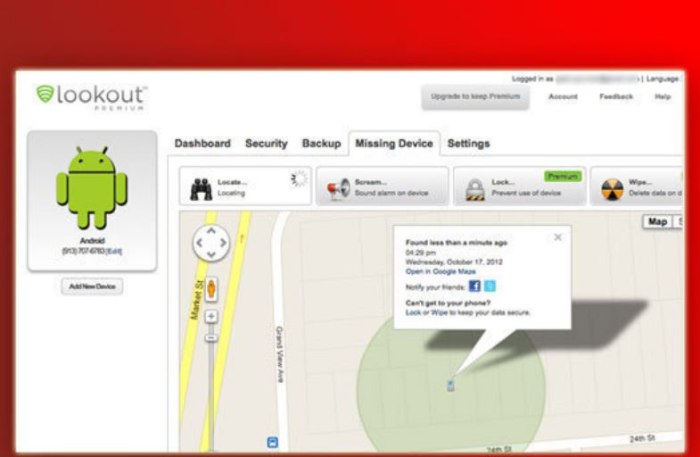Click the Market St road label
This screenshot has width=700, height=457.
click(x=197, y=299)
